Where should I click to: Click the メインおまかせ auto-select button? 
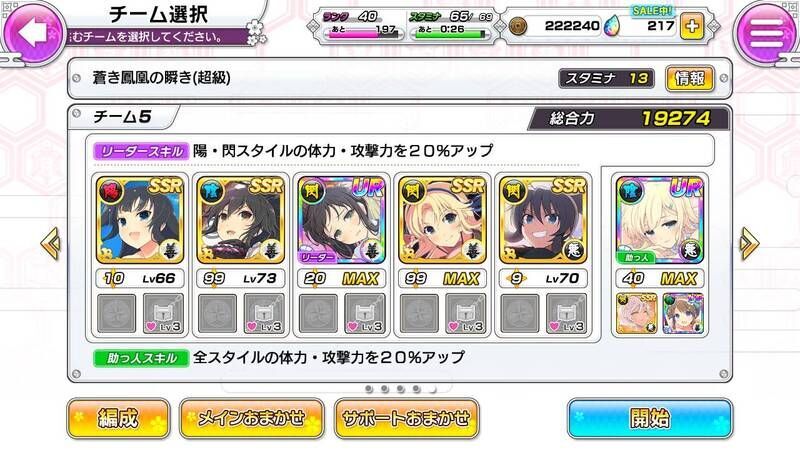tap(252, 419)
